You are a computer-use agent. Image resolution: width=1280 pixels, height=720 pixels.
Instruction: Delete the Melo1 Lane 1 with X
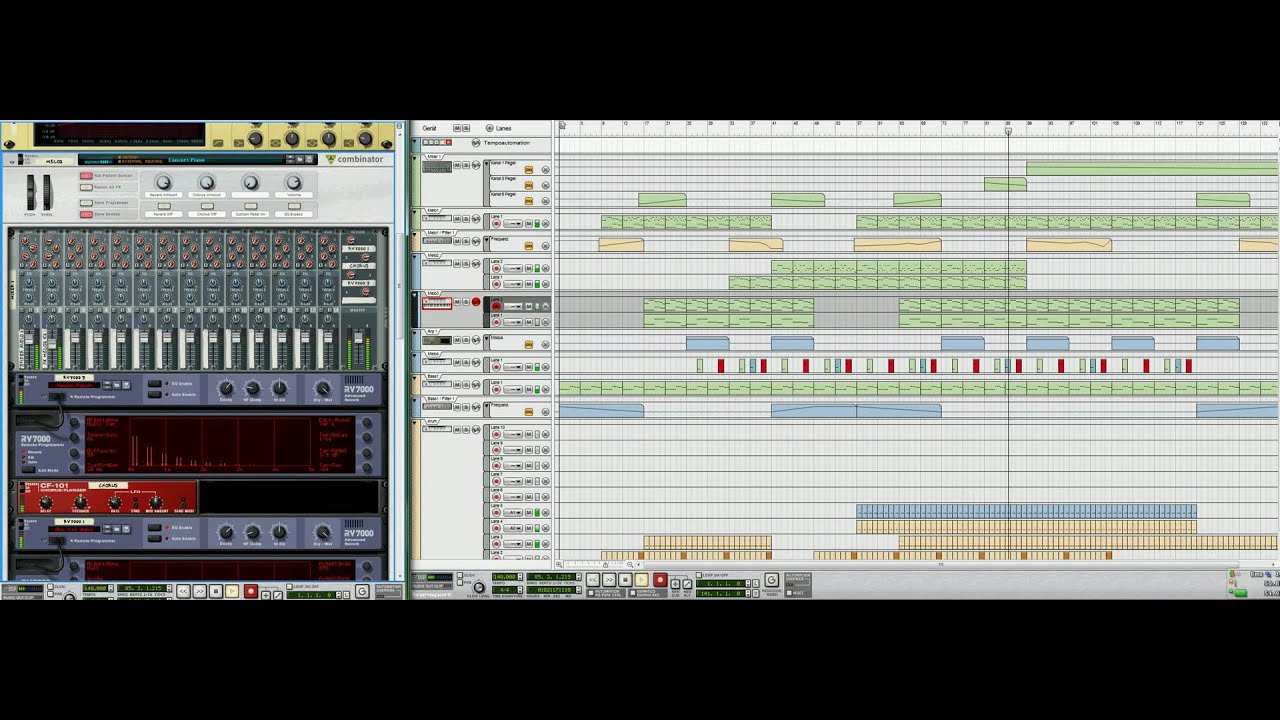[545, 223]
